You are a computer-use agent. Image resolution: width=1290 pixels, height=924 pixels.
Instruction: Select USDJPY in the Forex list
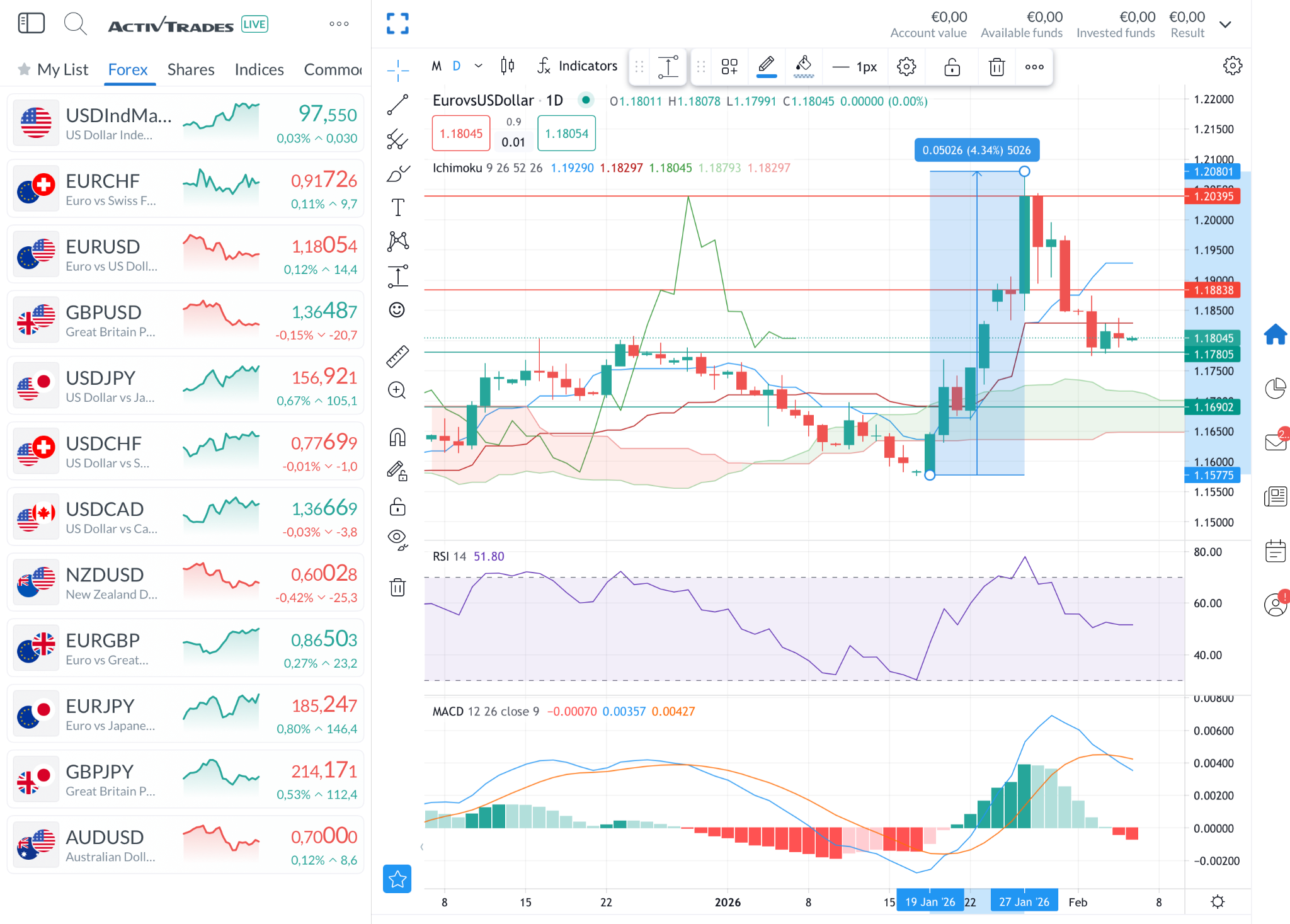pyautogui.click(x=186, y=386)
